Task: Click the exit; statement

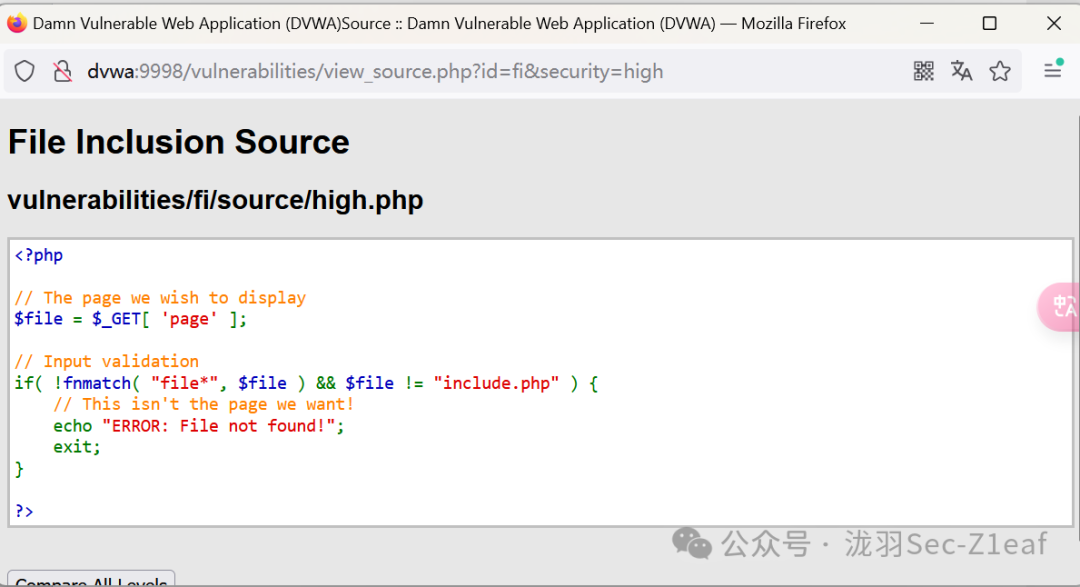Action: point(76,446)
